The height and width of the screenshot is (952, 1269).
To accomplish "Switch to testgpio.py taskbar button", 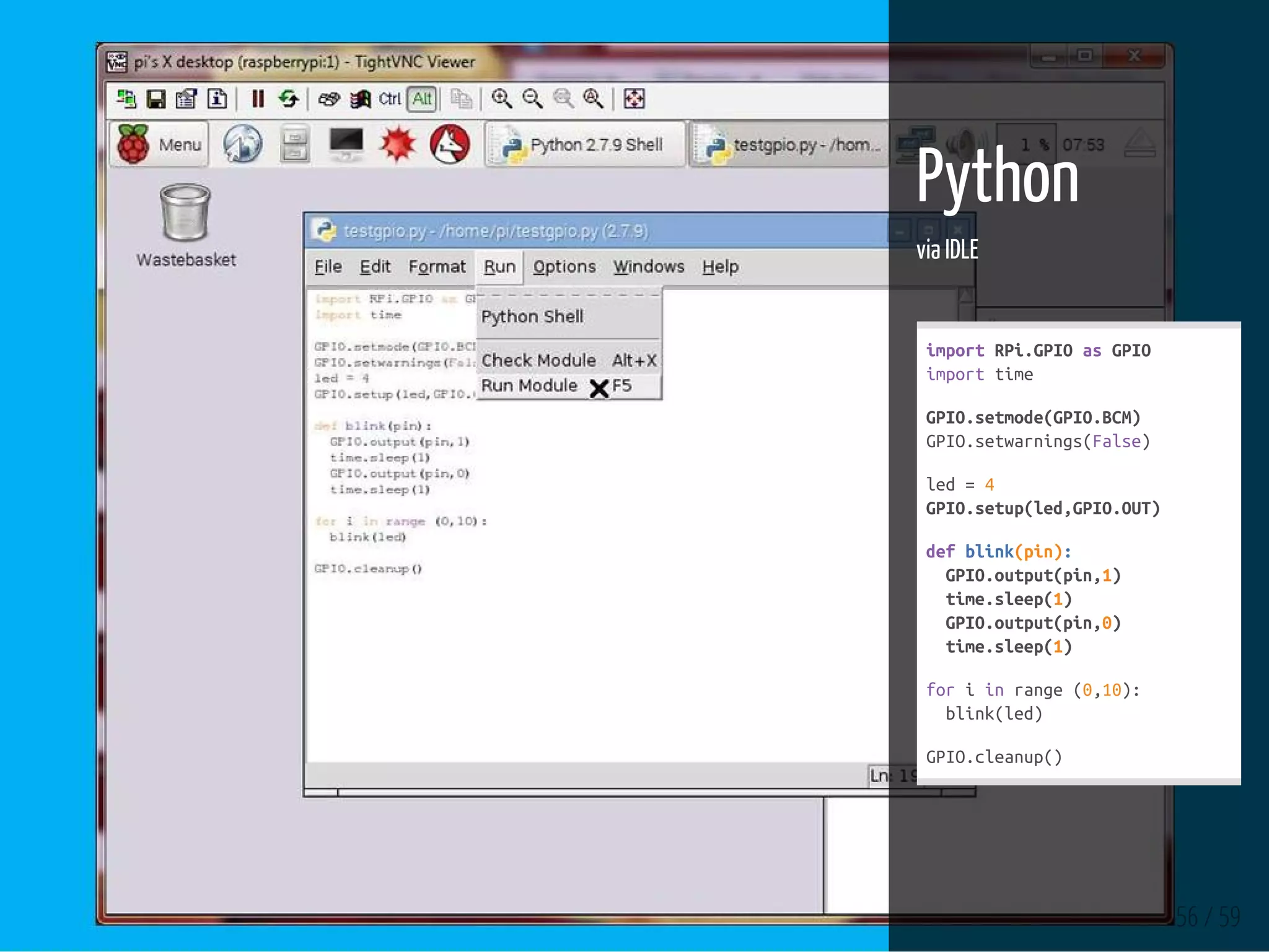I will (x=790, y=144).
